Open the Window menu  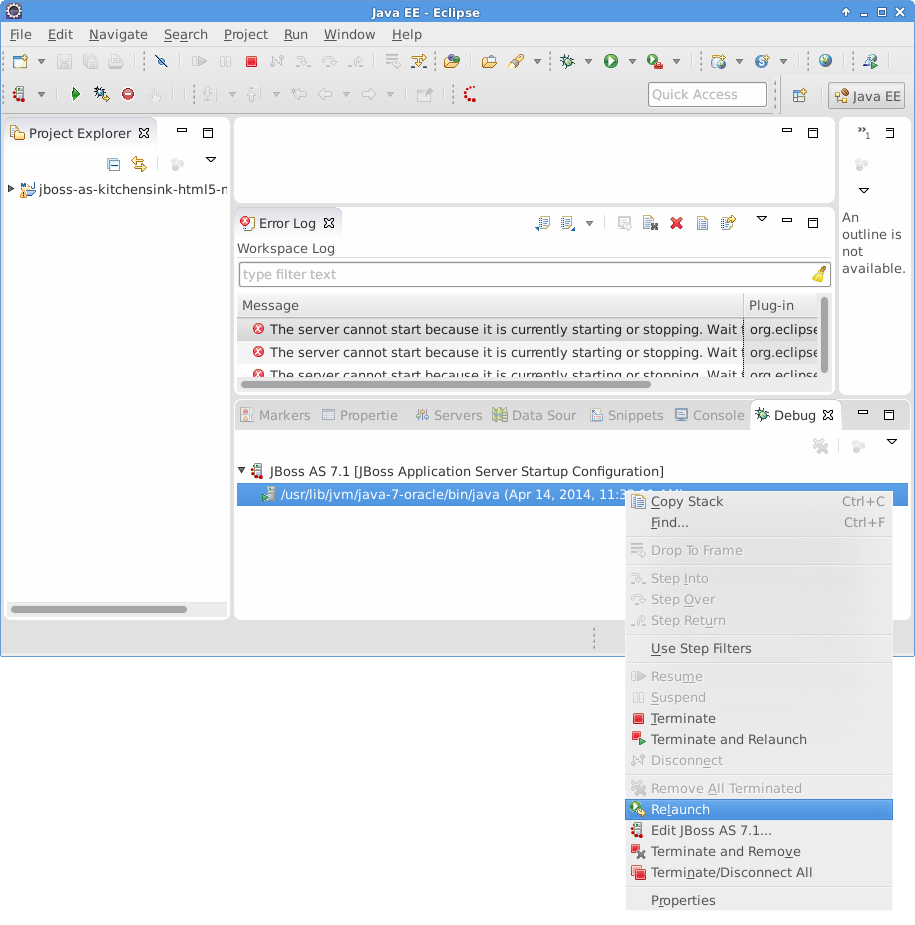pyautogui.click(x=349, y=34)
